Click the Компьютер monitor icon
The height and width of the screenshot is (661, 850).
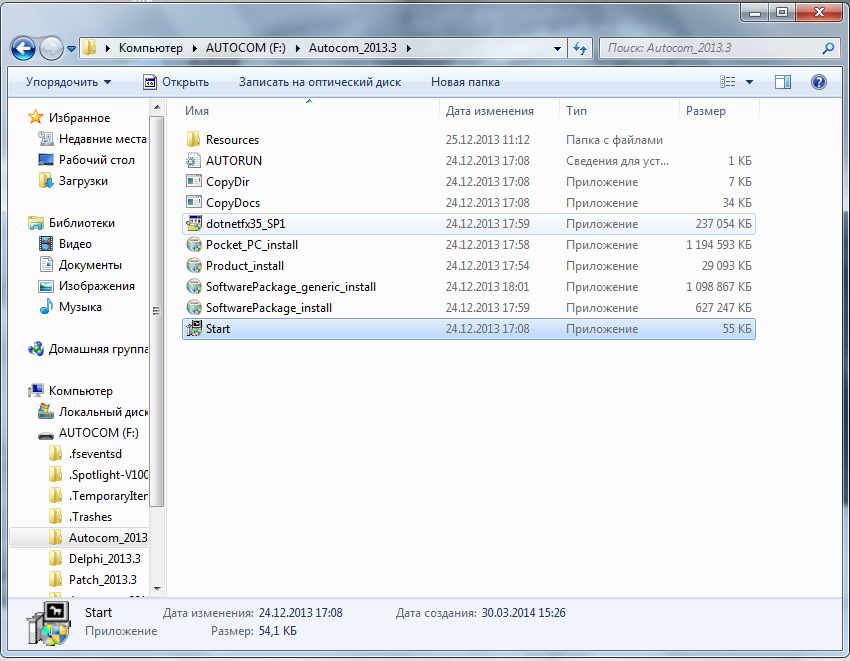pos(36,390)
